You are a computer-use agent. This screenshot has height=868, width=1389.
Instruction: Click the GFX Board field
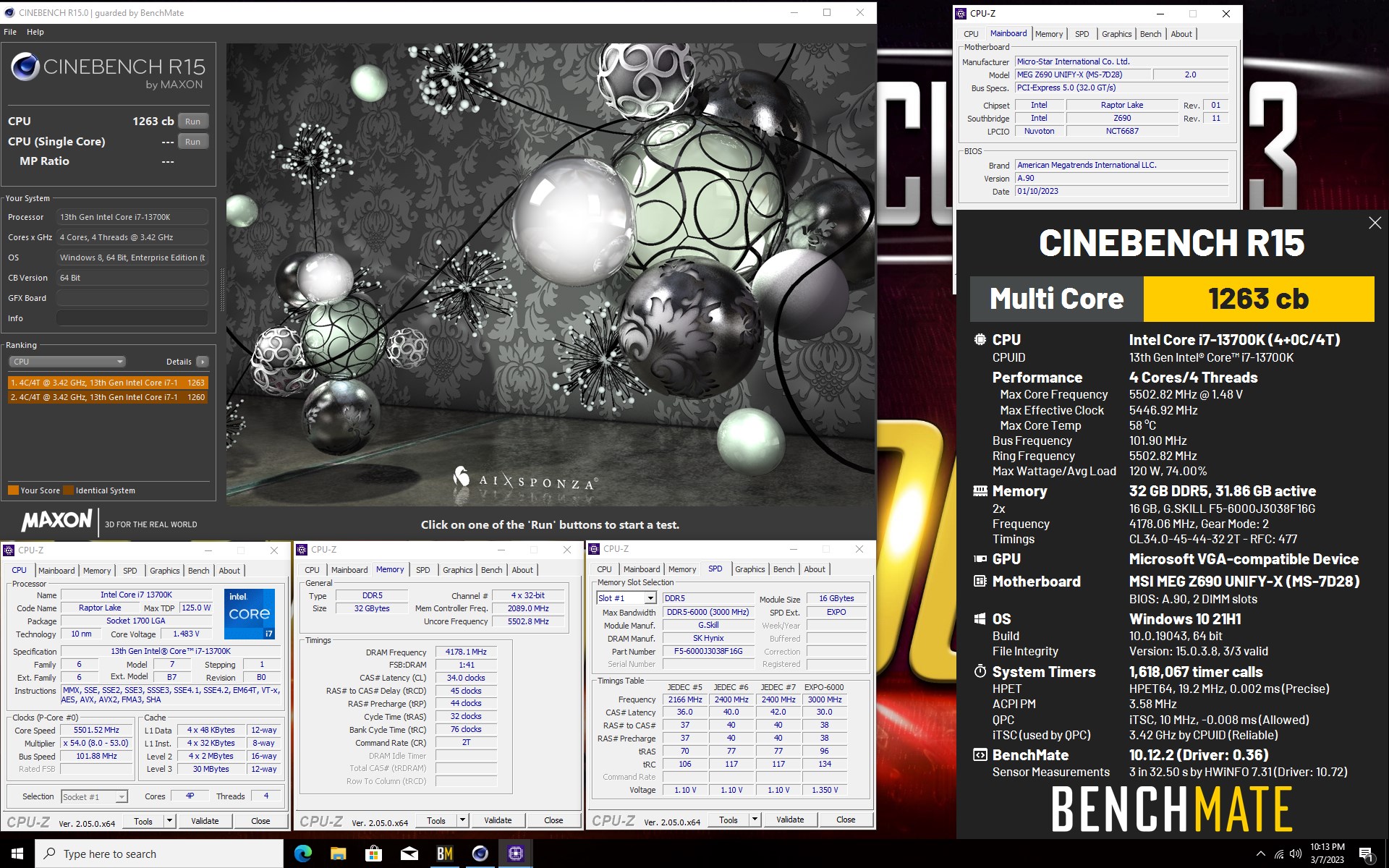pyautogui.click(x=132, y=298)
